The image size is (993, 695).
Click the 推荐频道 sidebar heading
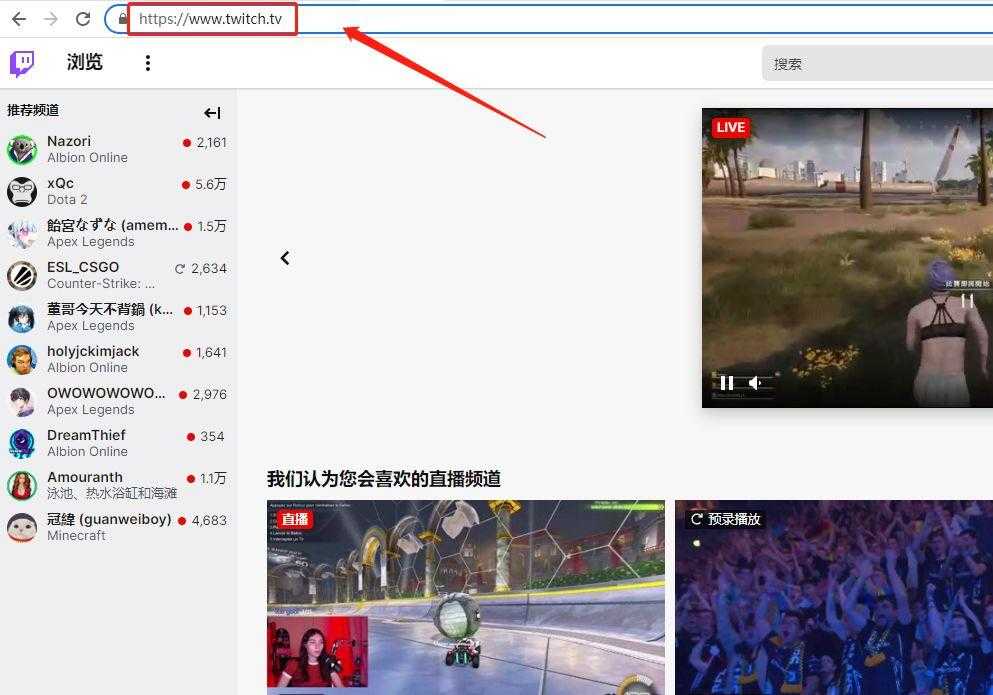33,110
